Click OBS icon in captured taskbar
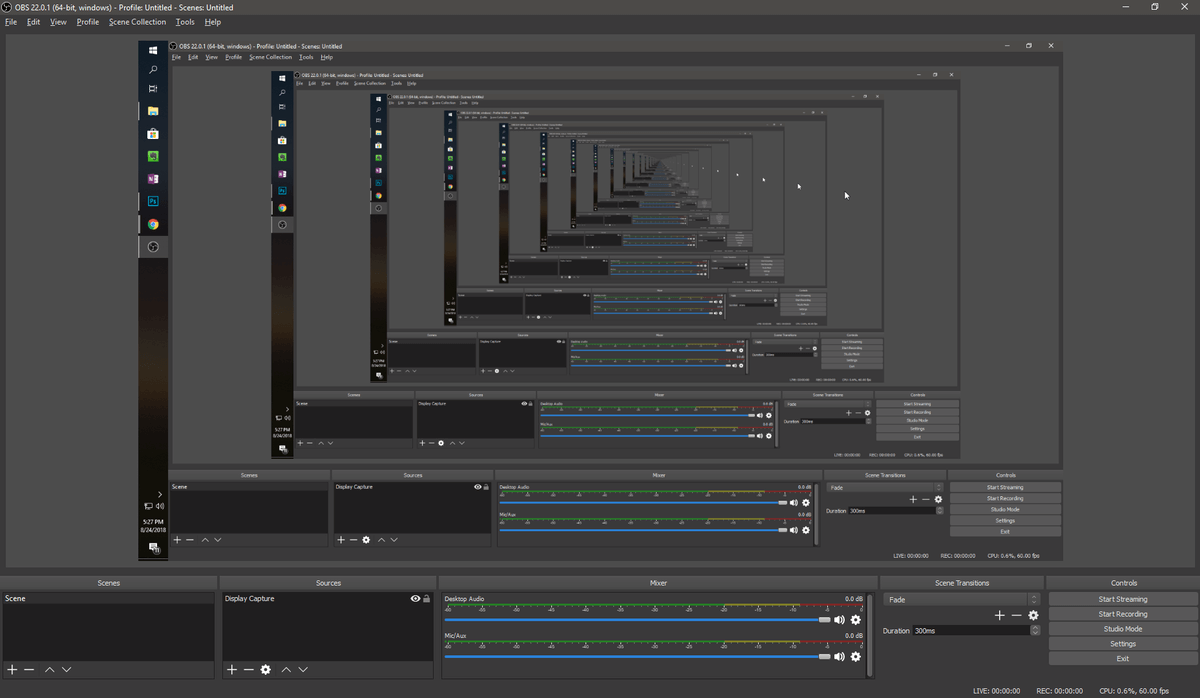Image resolution: width=1200 pixels, height=698 pixels. 153,246
